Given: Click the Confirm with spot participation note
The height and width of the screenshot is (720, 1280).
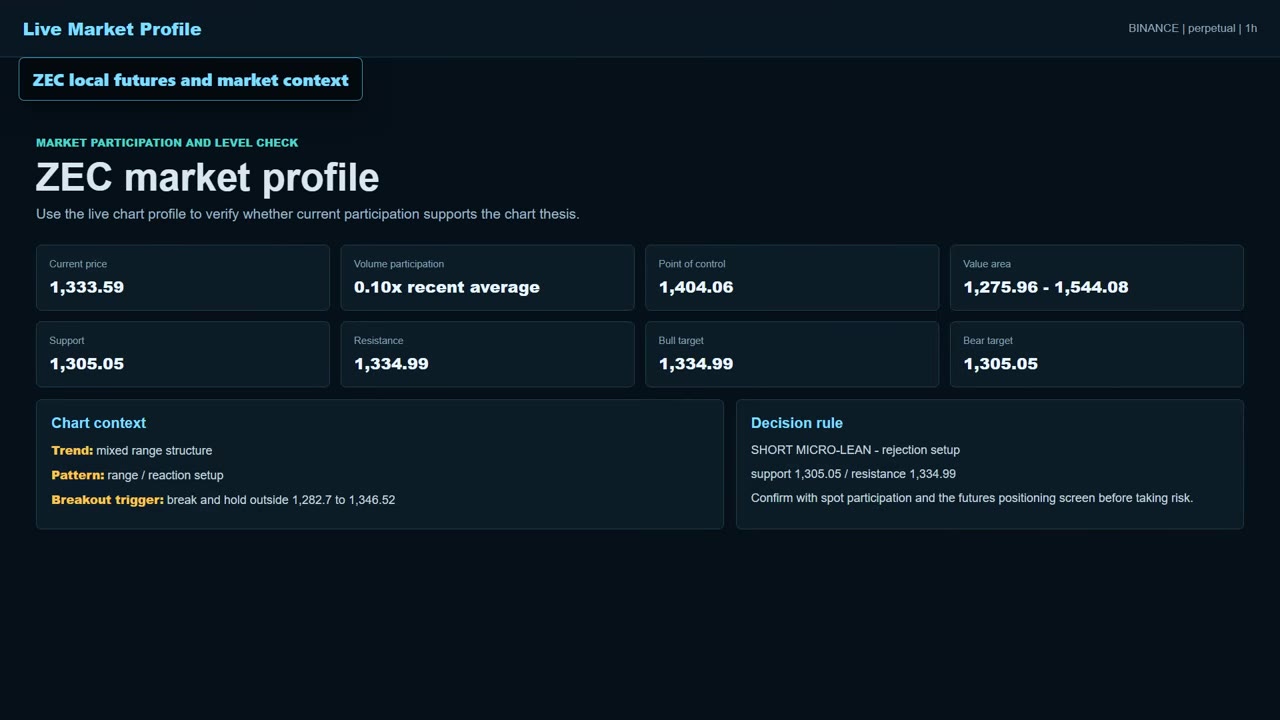Looking at the screenshot, I should click(x=972, y=498).
